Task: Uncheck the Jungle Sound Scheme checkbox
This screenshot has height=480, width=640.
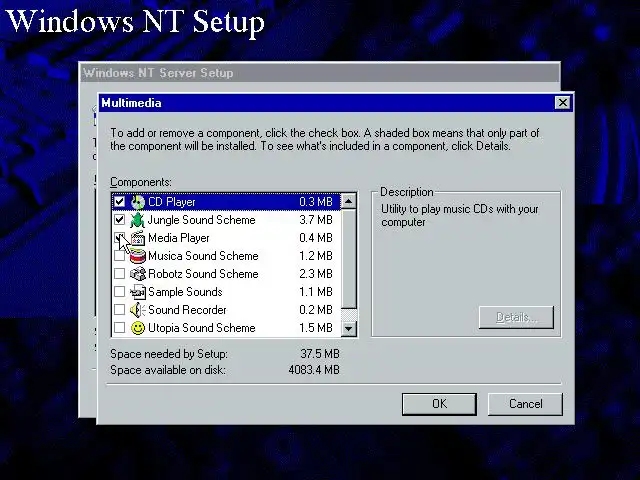Action: 119,220
